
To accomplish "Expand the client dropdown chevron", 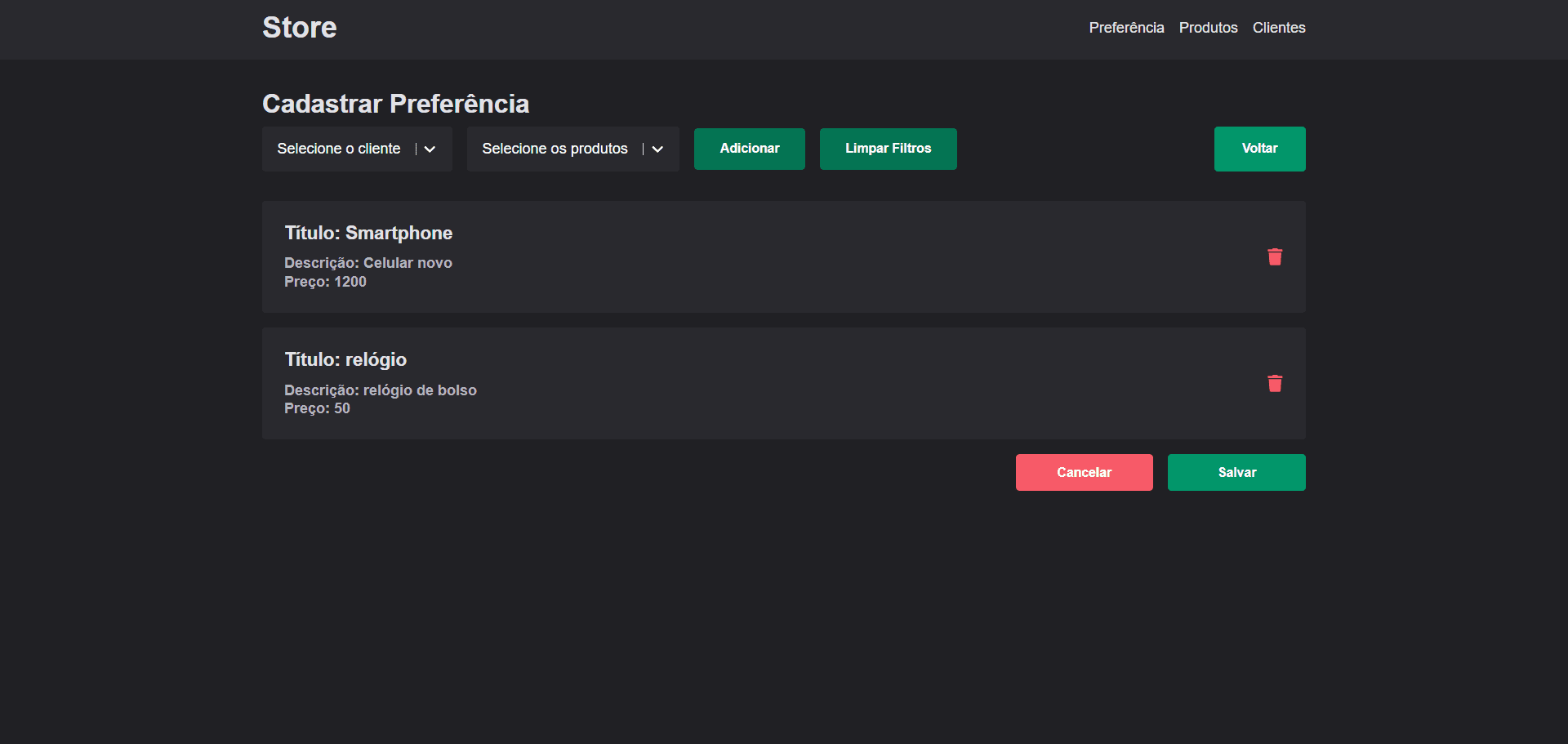I will [430, 149].
